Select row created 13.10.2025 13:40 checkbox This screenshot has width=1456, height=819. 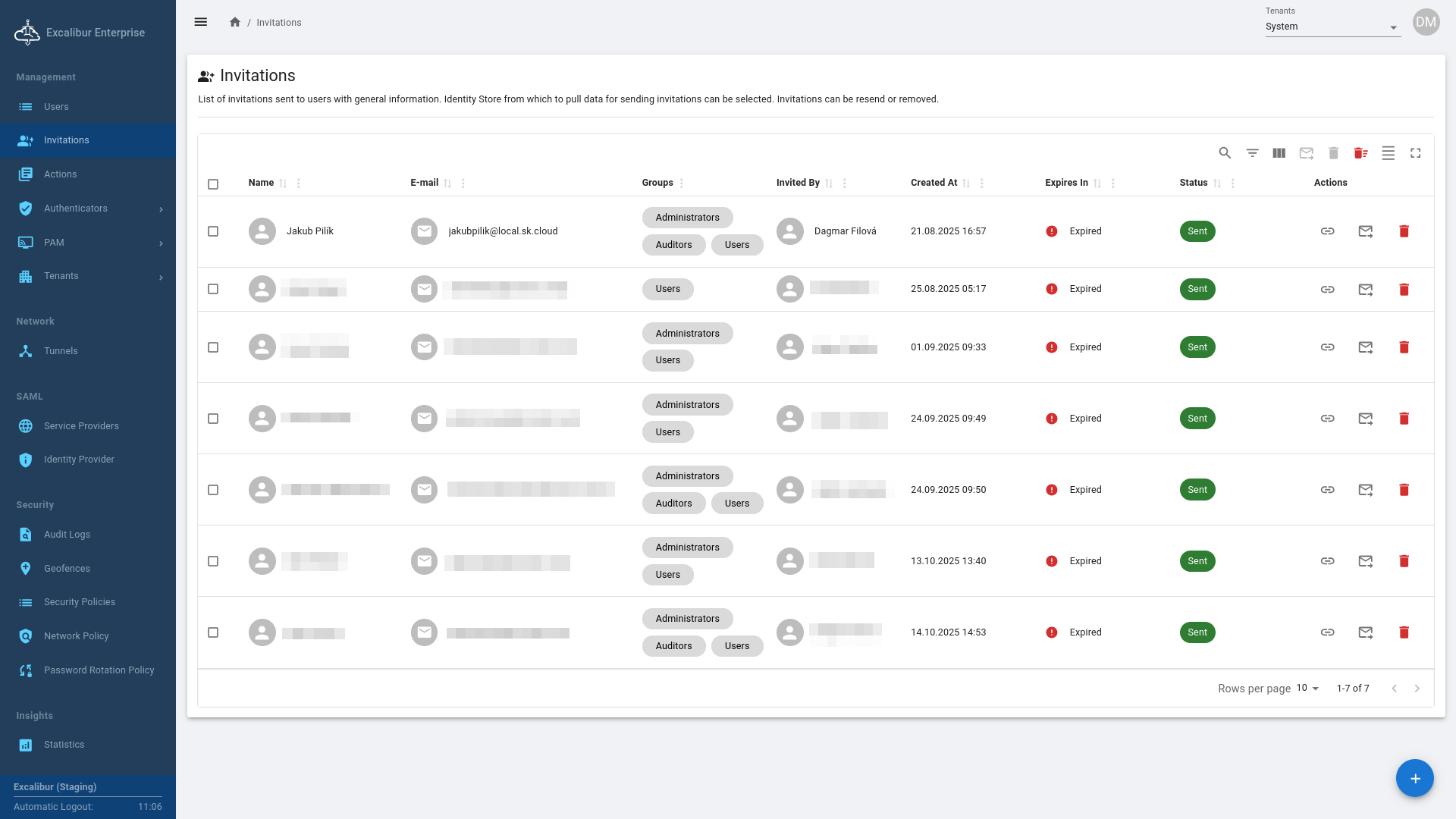click(213, 561)
